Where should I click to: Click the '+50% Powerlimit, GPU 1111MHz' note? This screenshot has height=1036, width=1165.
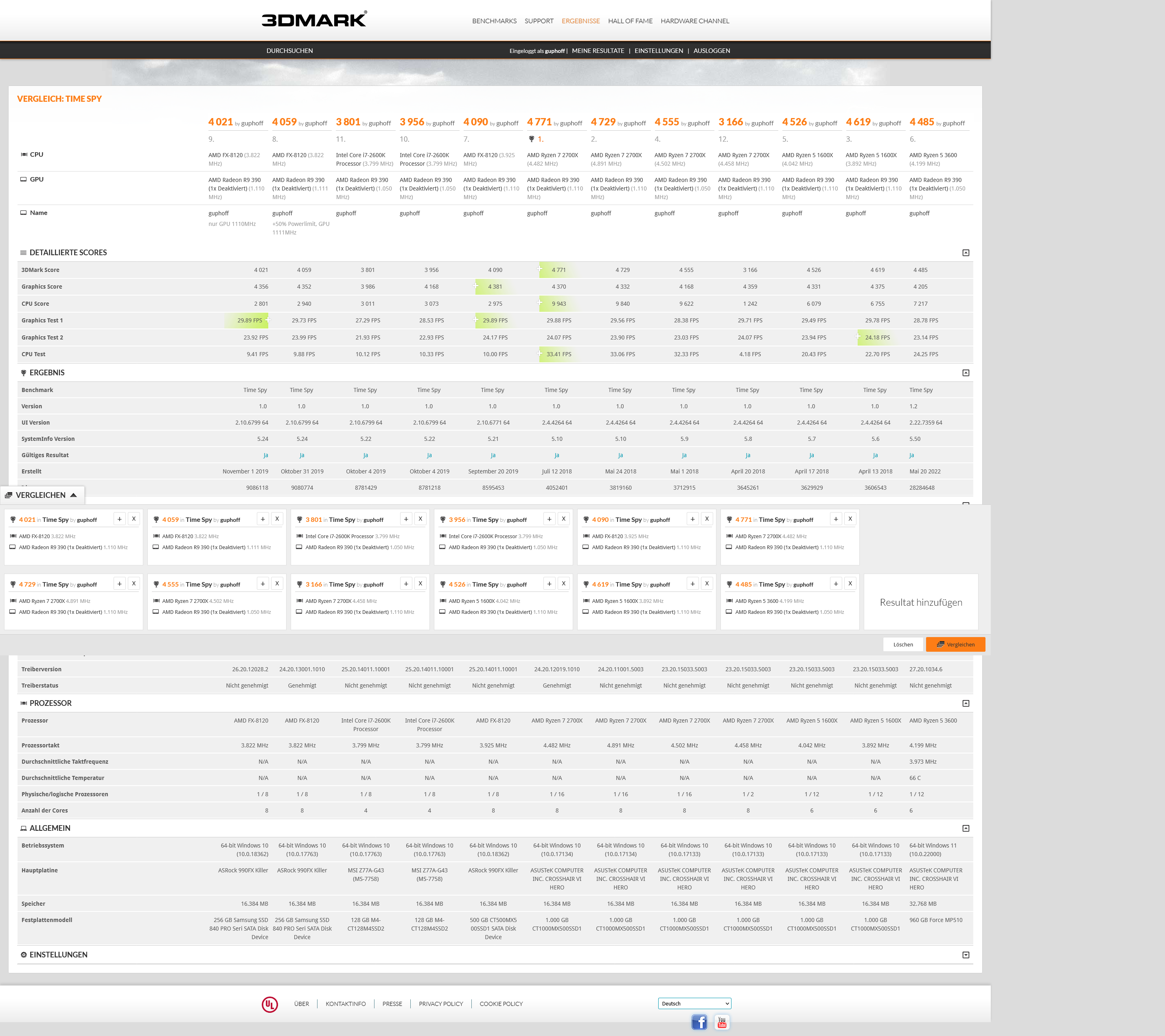point(301,228)
